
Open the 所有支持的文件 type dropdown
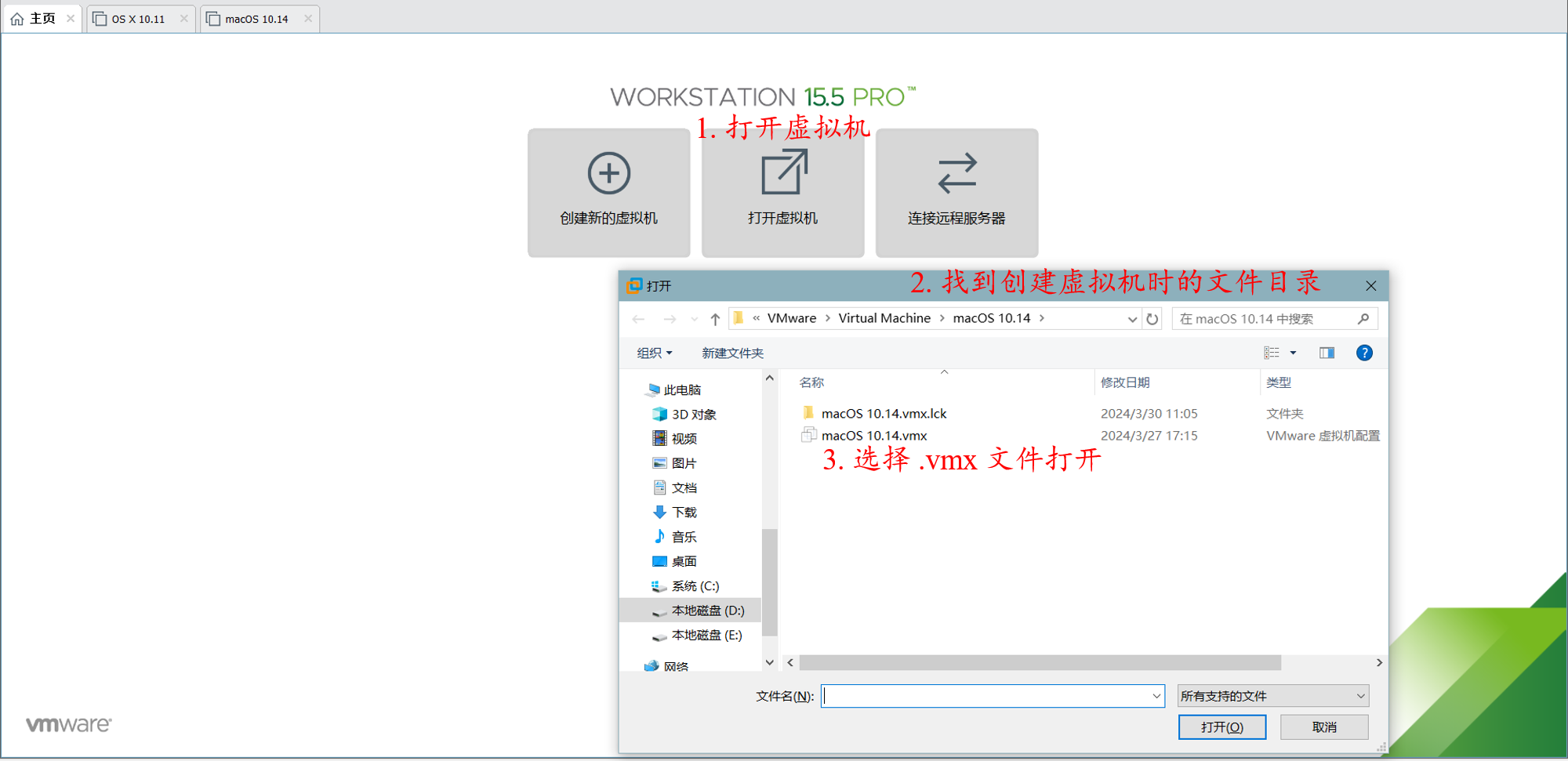click(1273, 696)
